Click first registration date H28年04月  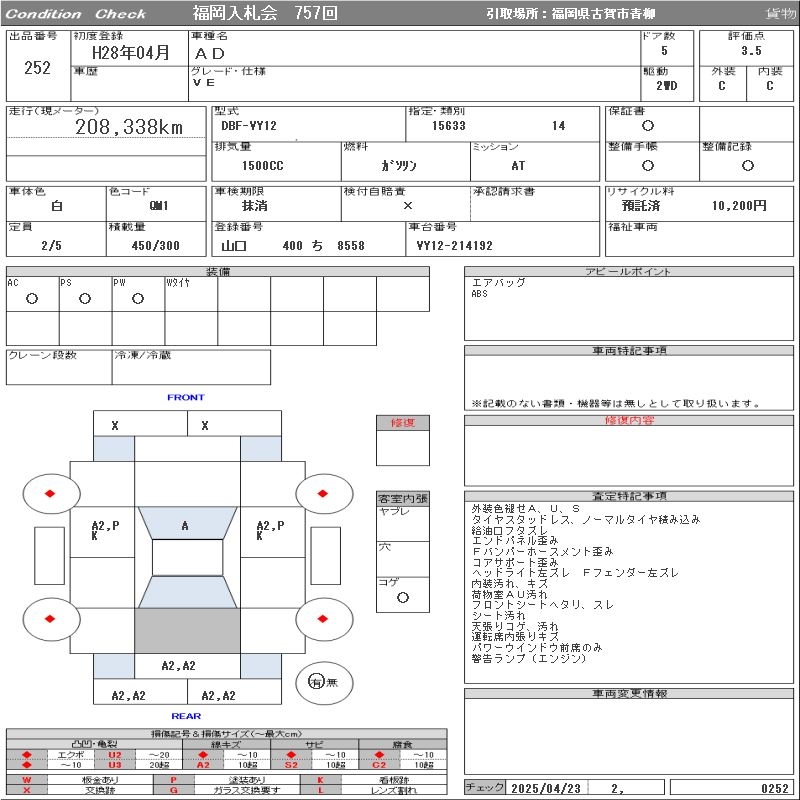pos(131,52)
